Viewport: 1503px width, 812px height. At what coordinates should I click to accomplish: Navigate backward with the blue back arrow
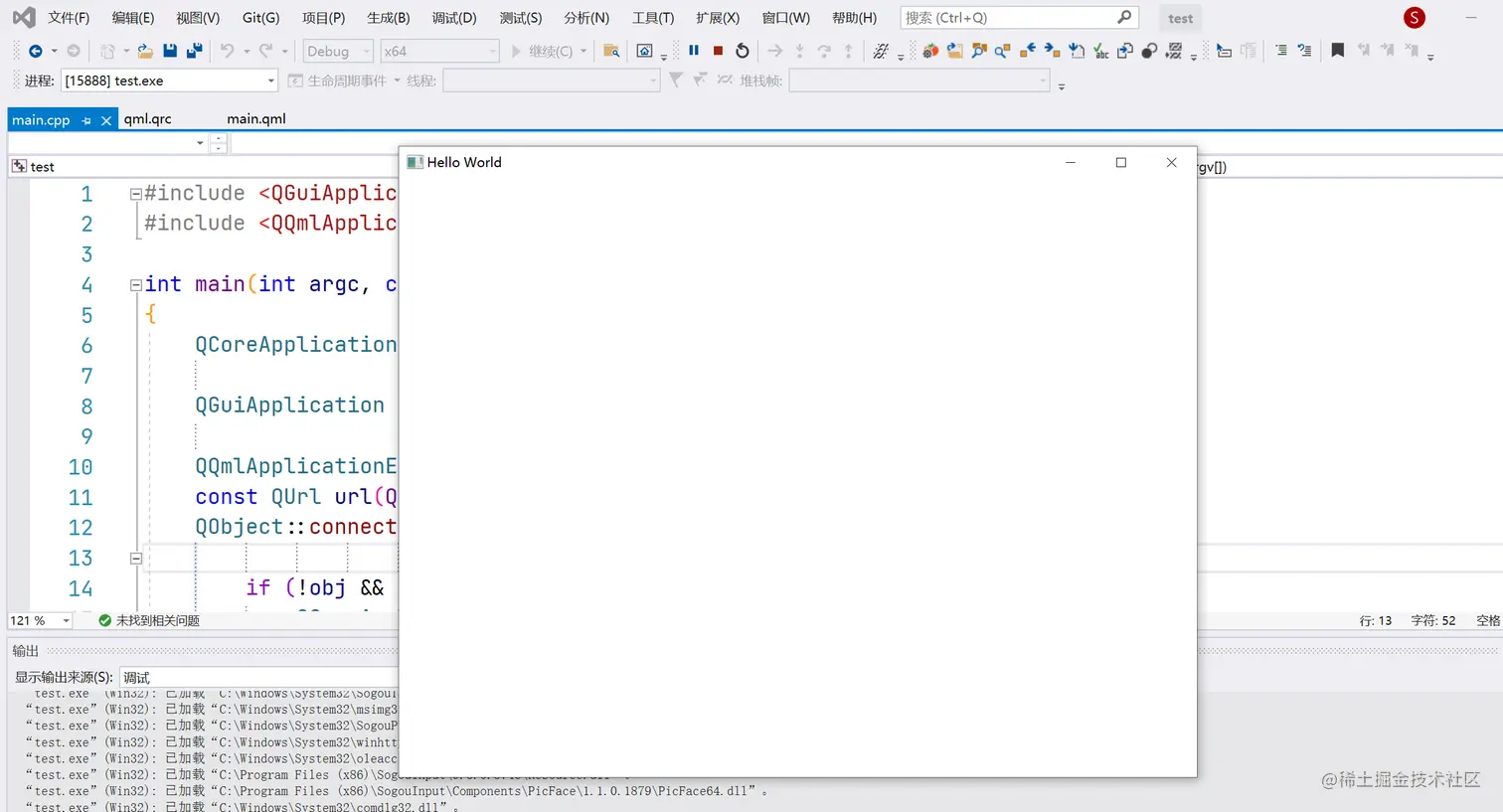pos(35,51)
